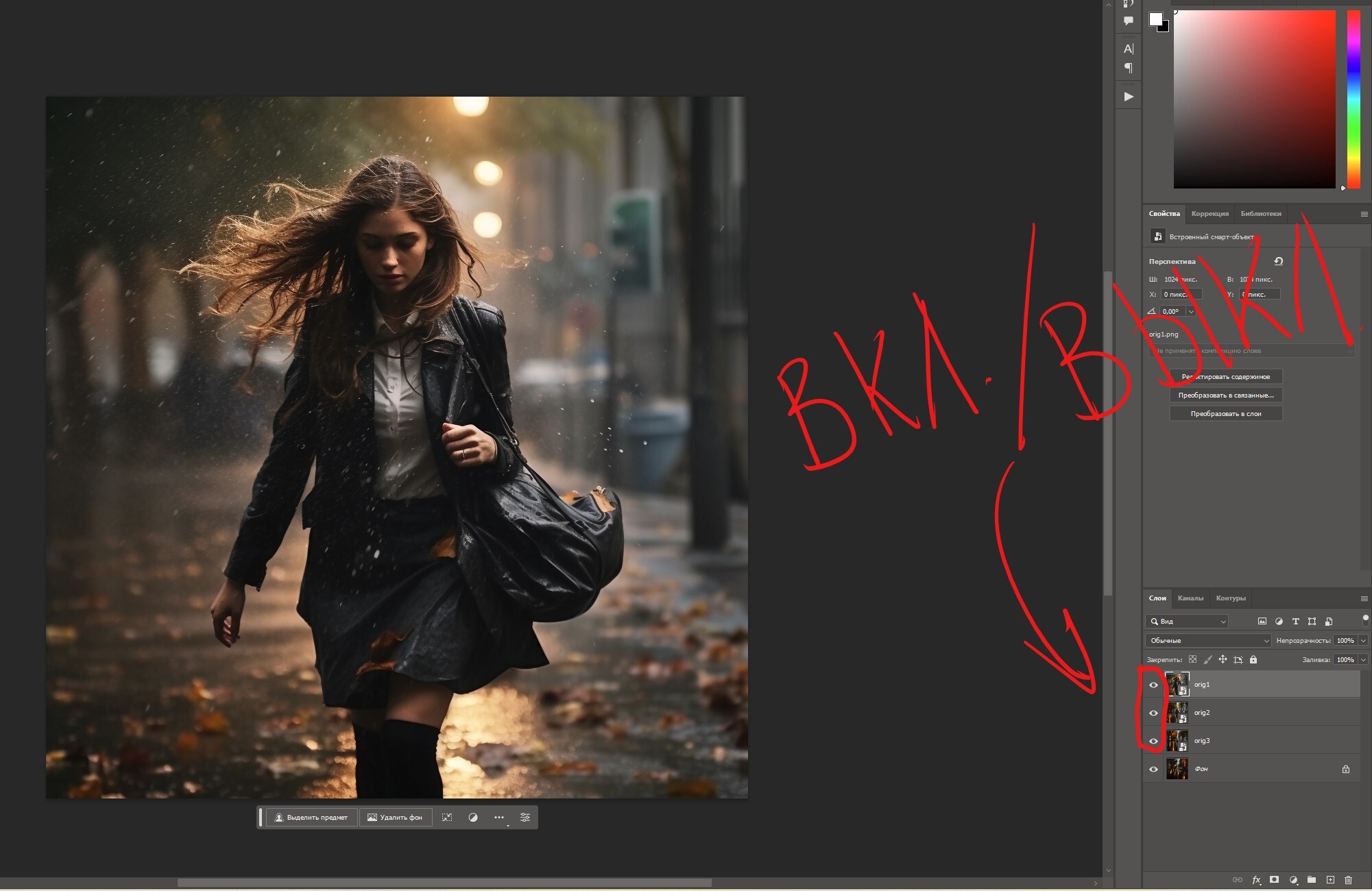
Task: Filter layers by type (T icon)
Action: tap(1295, 622)
